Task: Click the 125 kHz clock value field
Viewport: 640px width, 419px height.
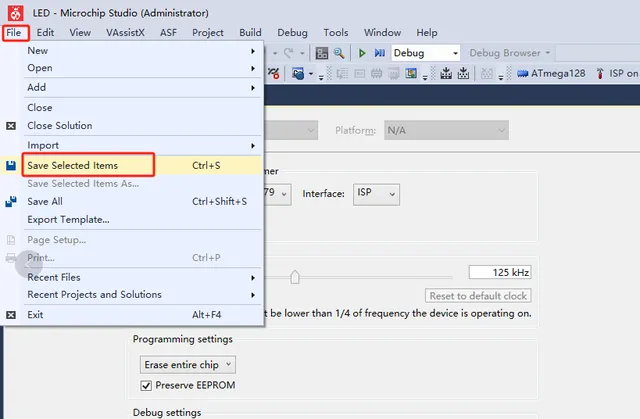Action: click(500, 272)
